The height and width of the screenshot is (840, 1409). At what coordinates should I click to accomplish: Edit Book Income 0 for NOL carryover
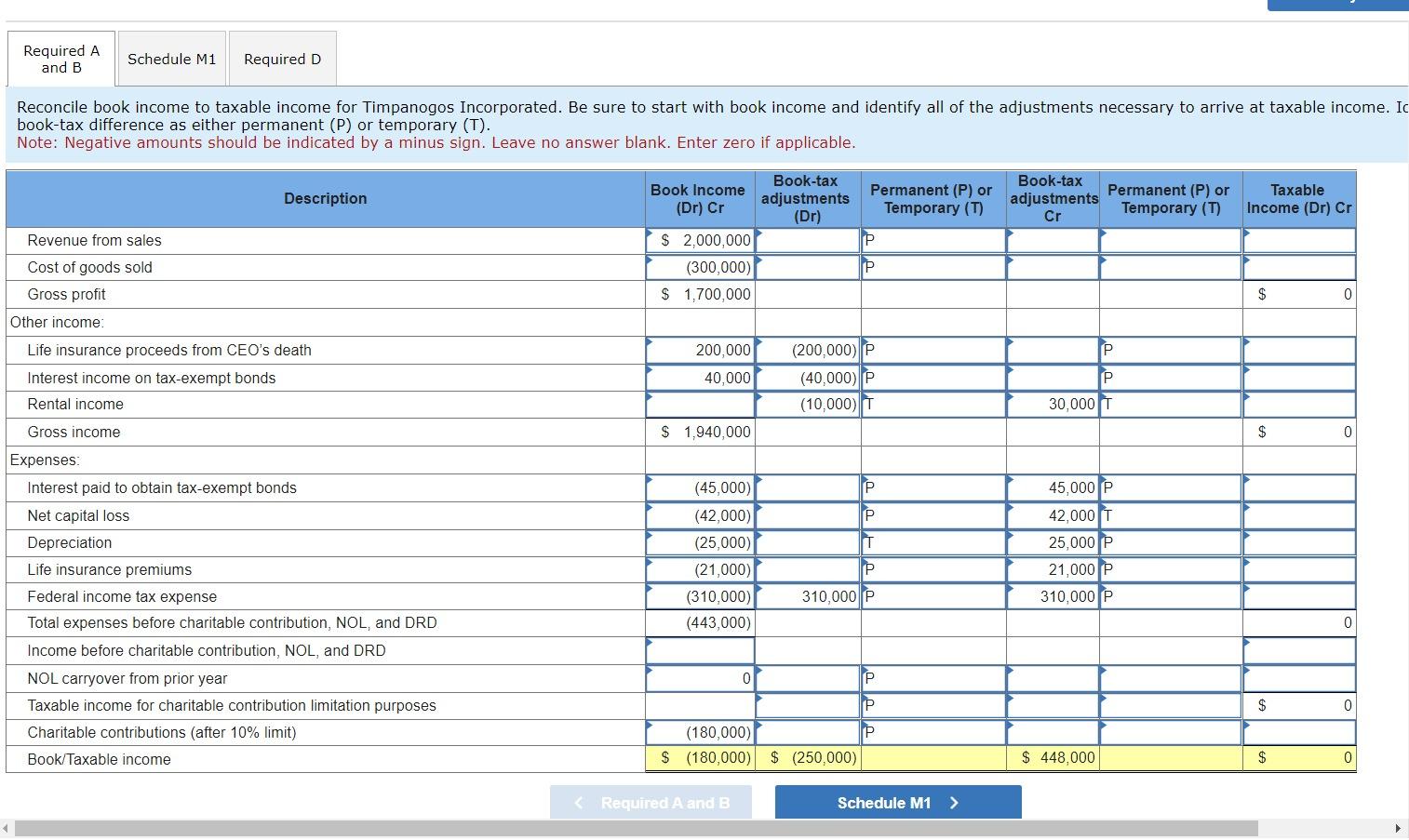point(700,678)
